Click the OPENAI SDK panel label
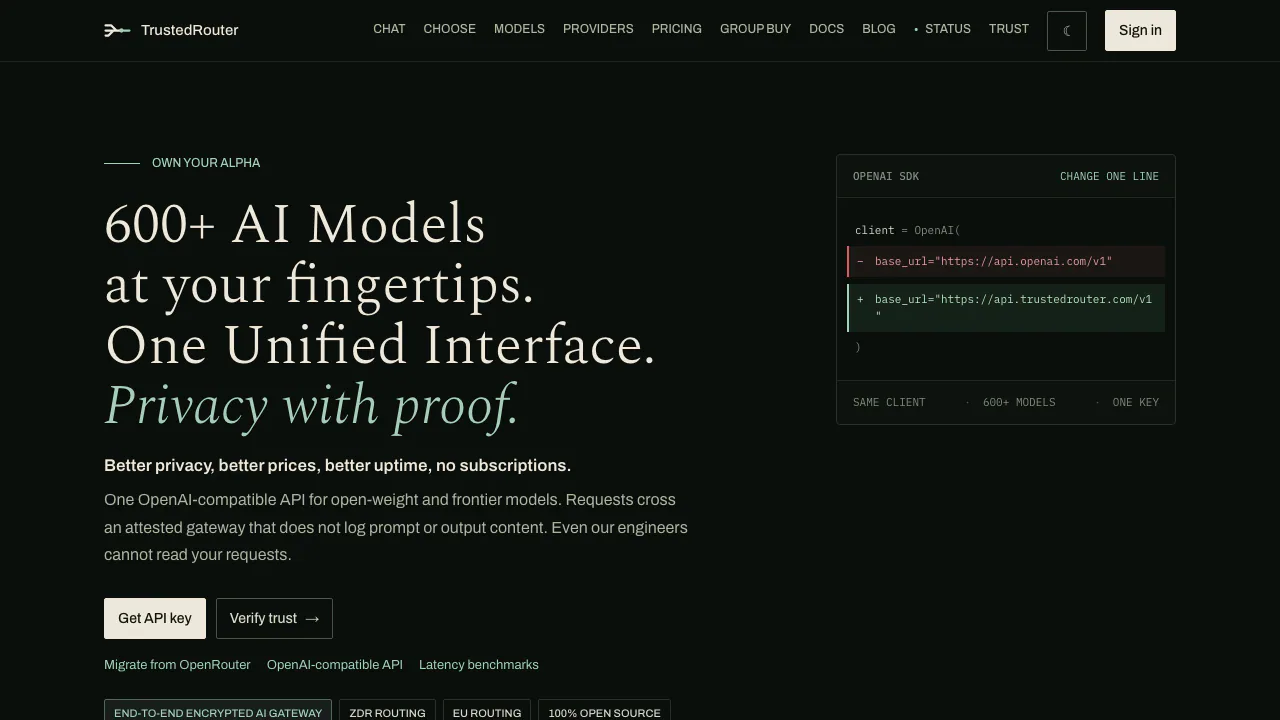Image resolution: width=1280 pixels, height=720 pixels. tap(886, 176)
